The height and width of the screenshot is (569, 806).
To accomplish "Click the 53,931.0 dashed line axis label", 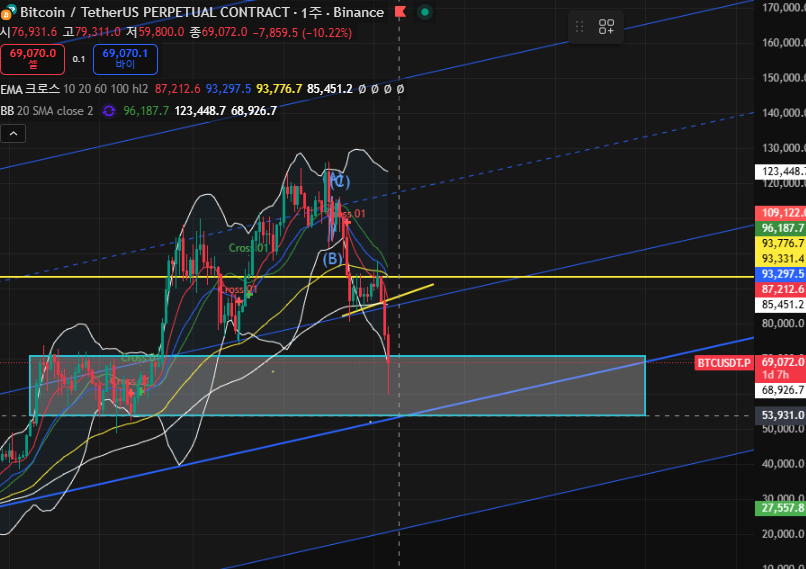I will click(780, 415).
